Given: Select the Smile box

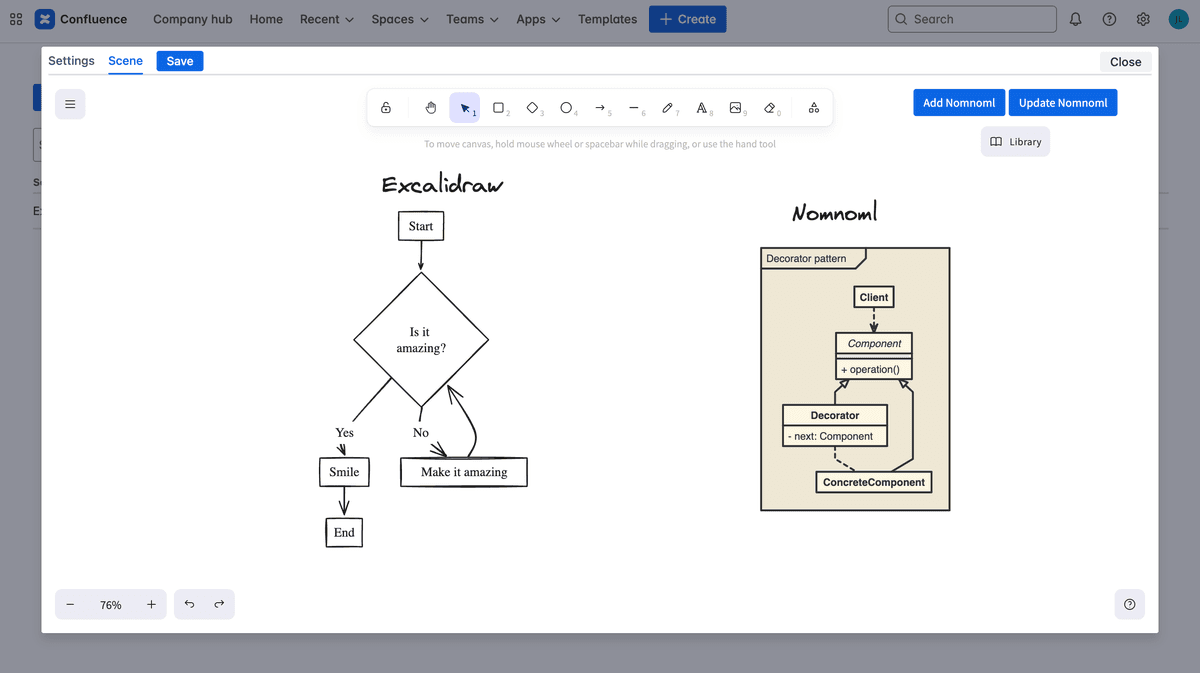Looking at the screenshot, I should (344, 472).
